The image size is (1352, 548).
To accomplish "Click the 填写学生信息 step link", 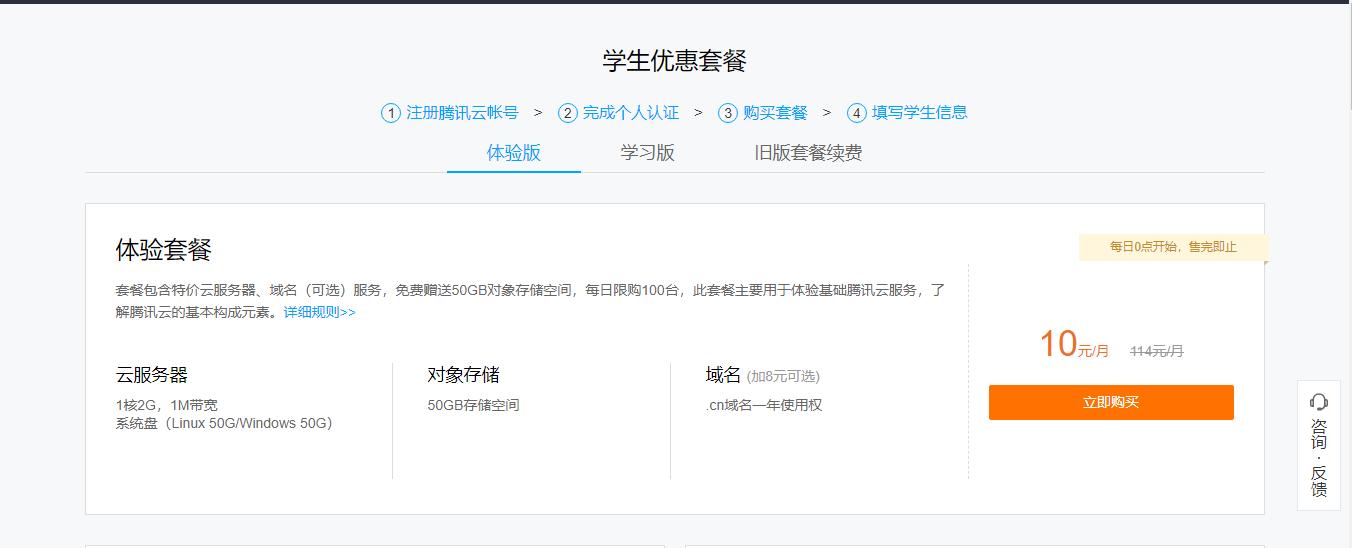I will [x=920, y=113].
